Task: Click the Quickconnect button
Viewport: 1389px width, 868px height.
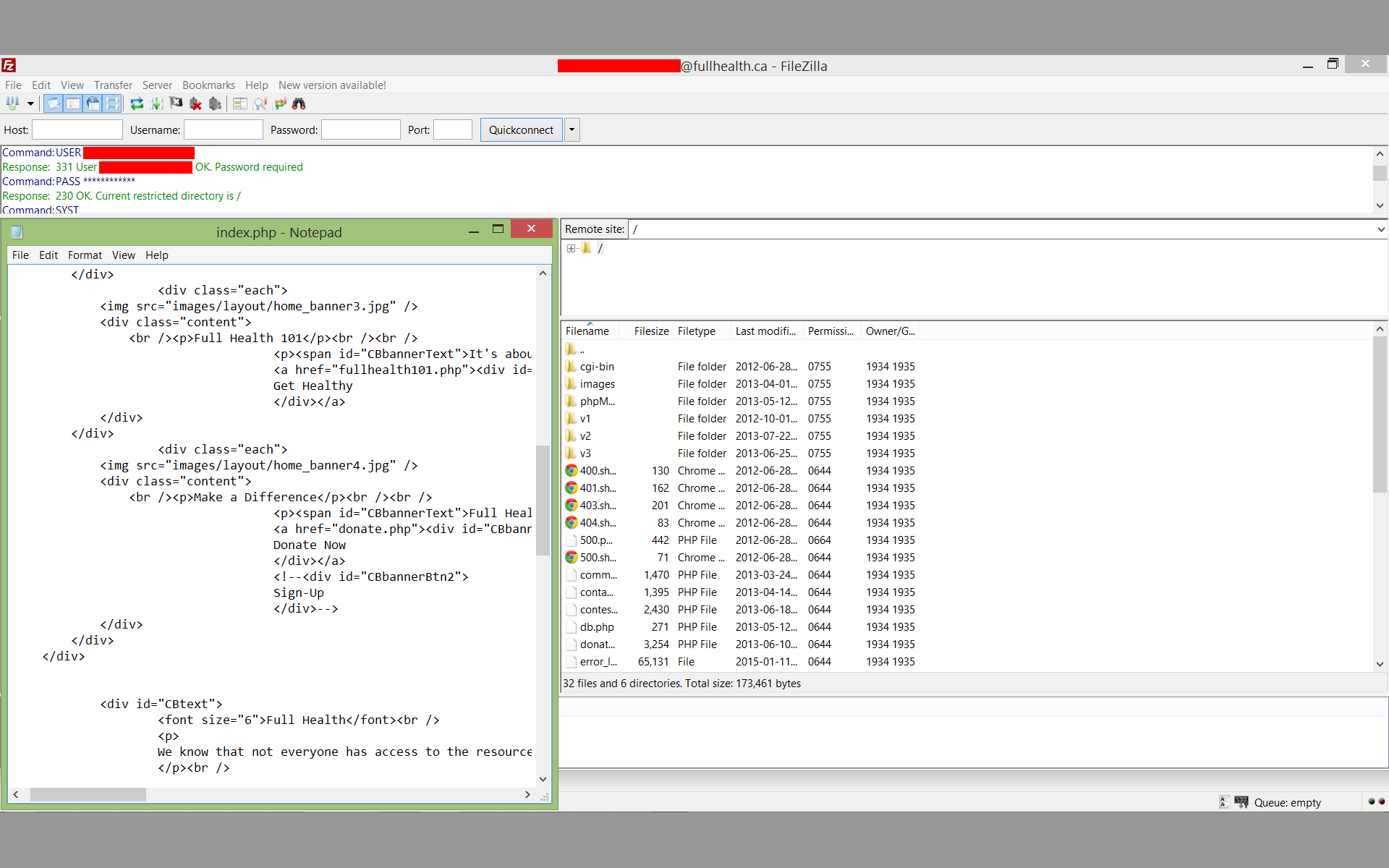Action: pos(521,129)
